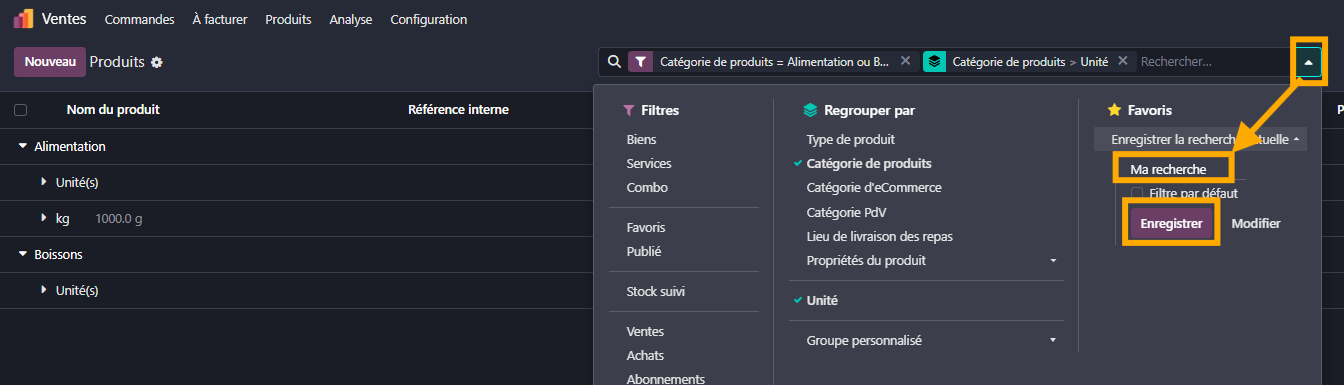Sort by Référence interne column header
Screen dimensions: 1344x385
coord(459,110)
